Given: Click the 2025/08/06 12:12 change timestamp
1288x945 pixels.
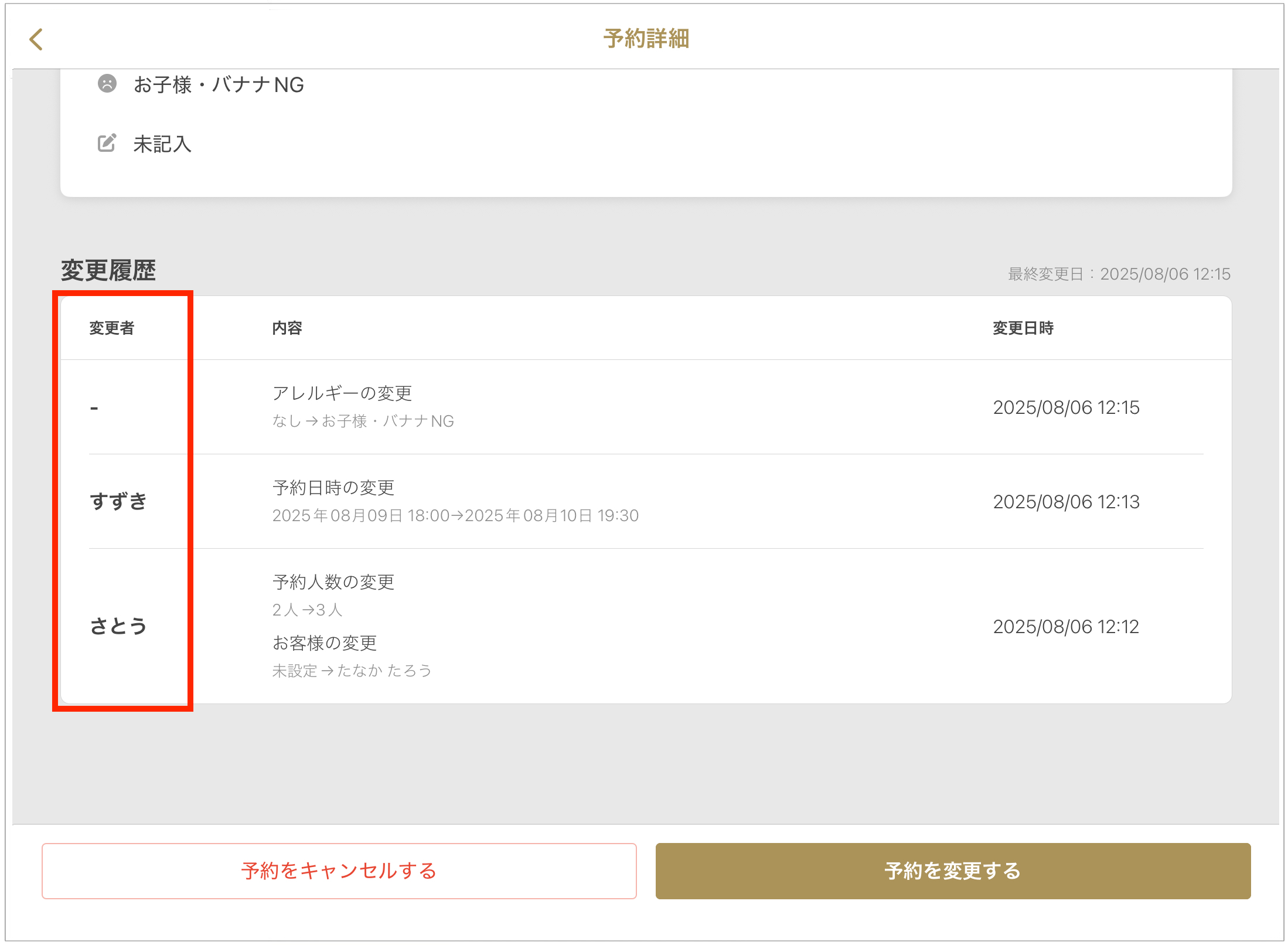Looking at the screenshot, I should [1066, 627].
